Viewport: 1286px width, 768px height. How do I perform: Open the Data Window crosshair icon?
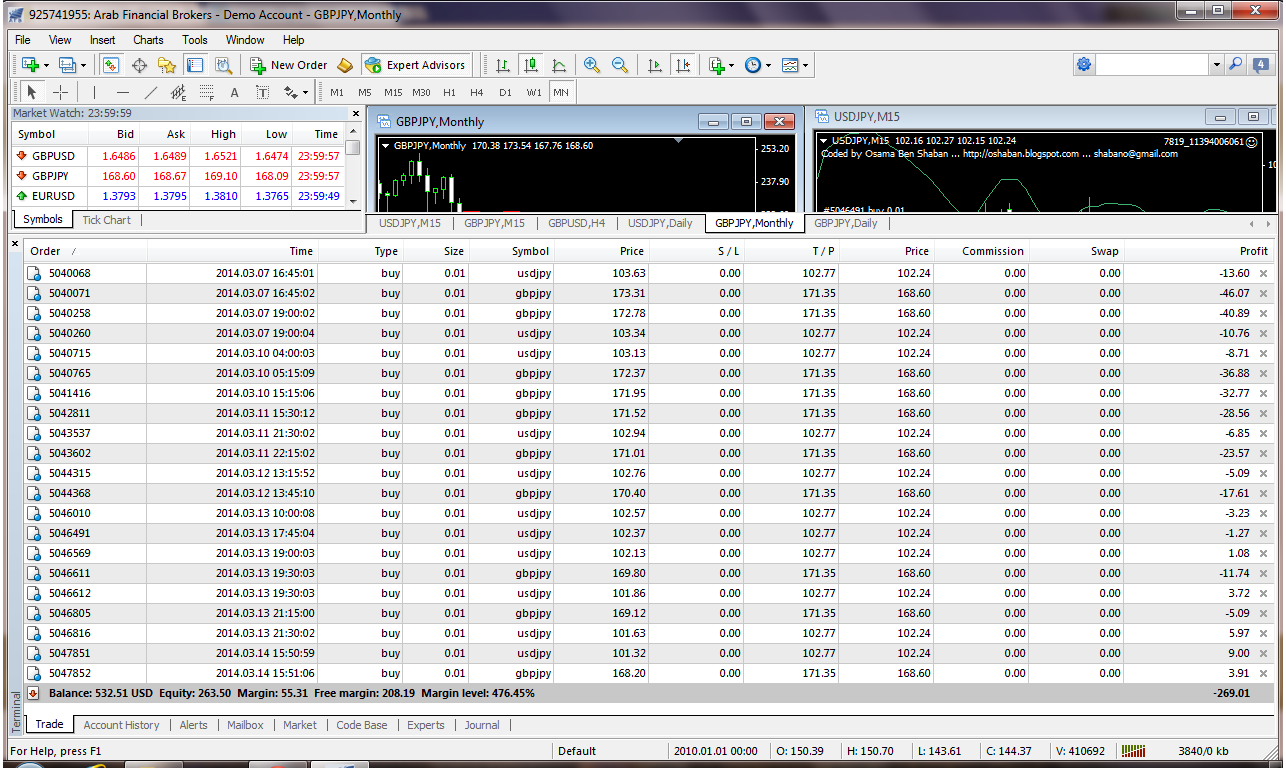139,65
